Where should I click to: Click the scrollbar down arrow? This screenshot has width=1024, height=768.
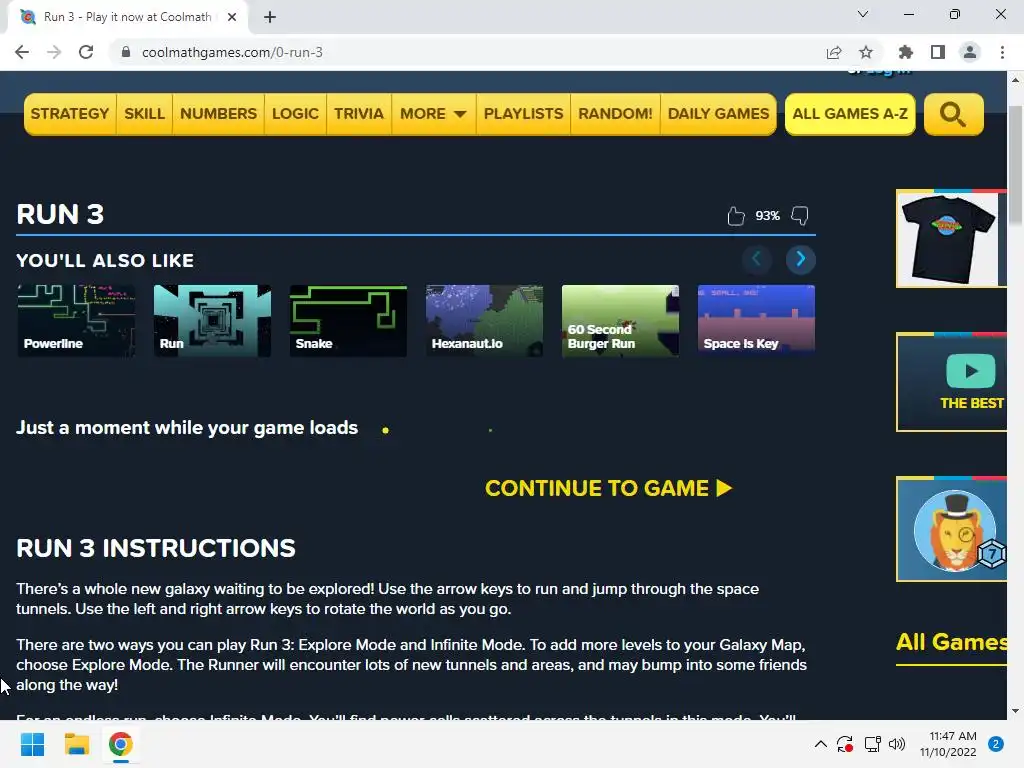tap(1015, 711)
